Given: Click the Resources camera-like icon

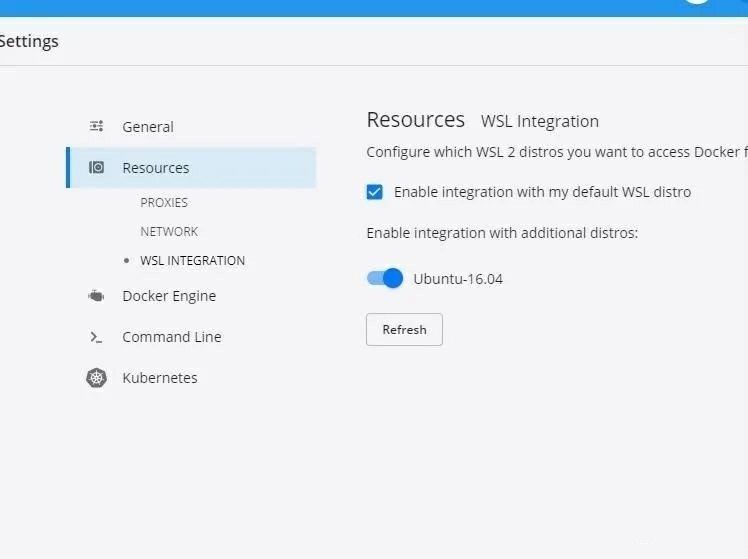Looking at the screenshot, I should (96, 167).
